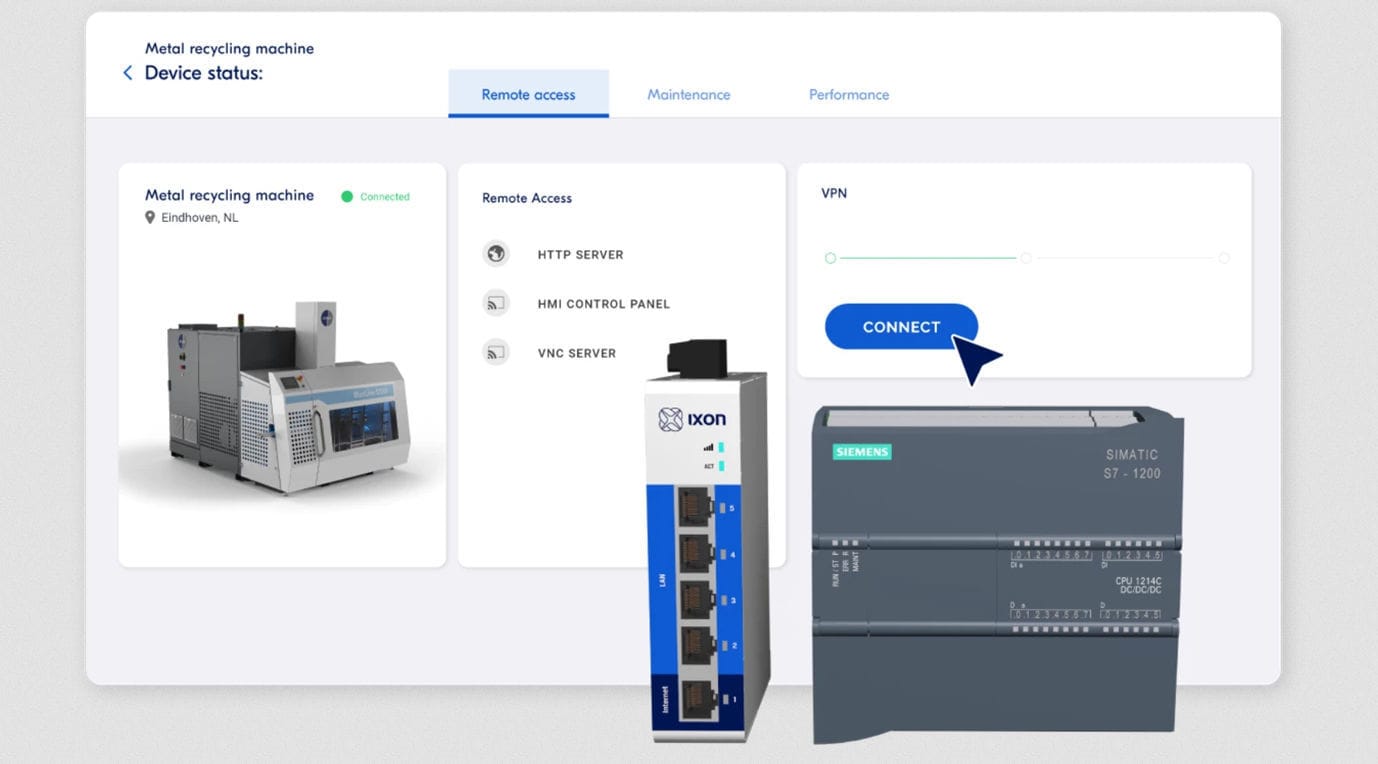Select the middle VPN connection step circle

[1025, 257]
